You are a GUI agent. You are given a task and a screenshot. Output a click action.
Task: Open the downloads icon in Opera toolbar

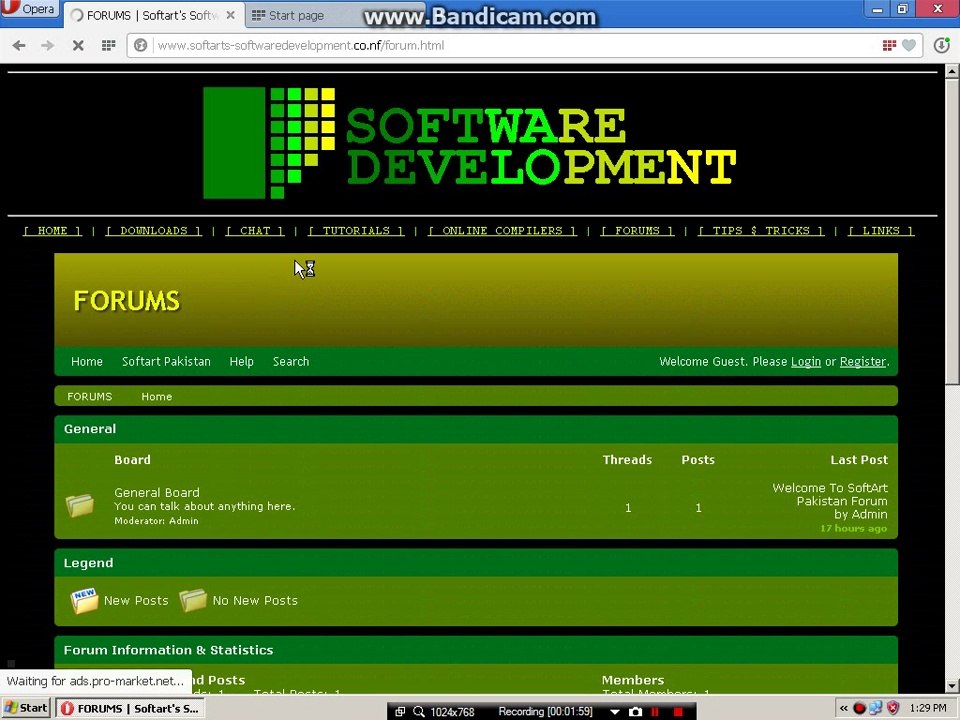coord(942,45)
